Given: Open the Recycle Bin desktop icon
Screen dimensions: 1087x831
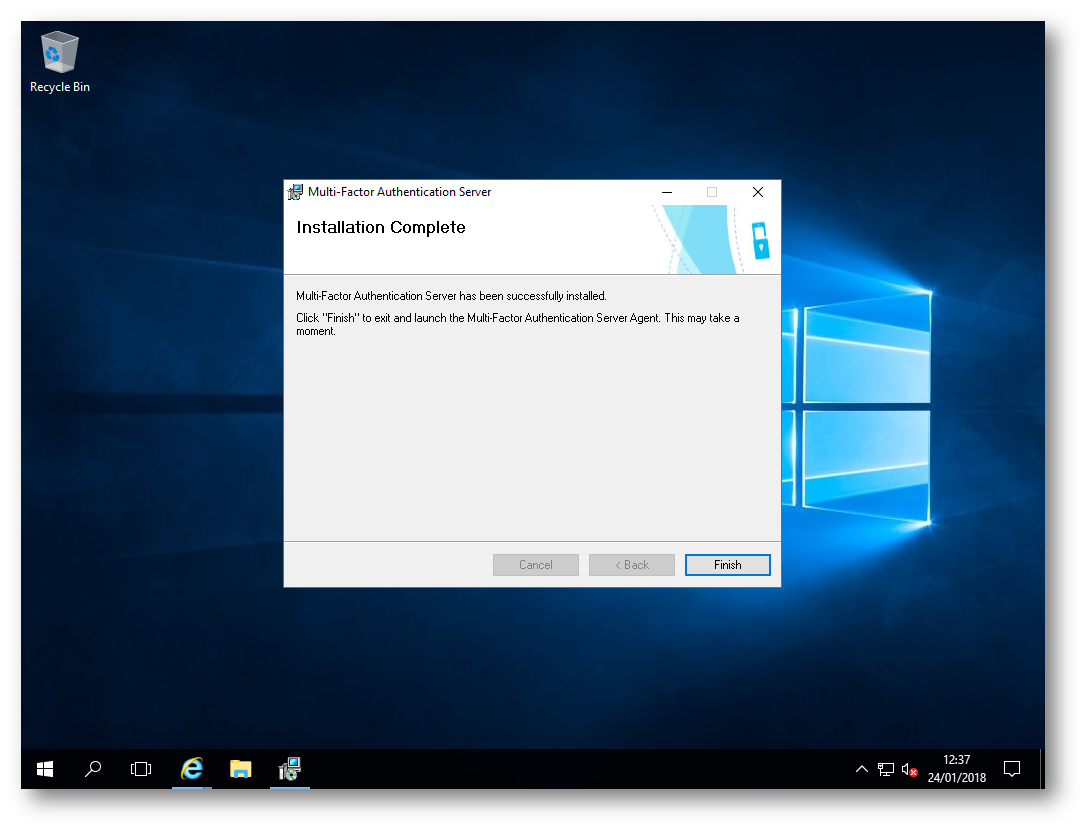Looking at the screenshot, I should pyautogui.click(x=60, y=62).
